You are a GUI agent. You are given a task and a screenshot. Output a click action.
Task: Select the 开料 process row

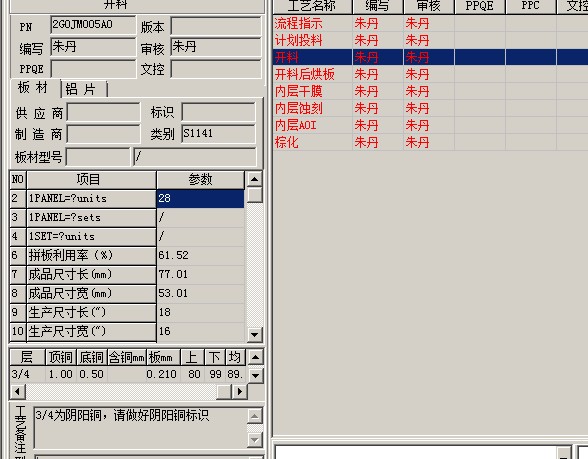click(430, 57)
